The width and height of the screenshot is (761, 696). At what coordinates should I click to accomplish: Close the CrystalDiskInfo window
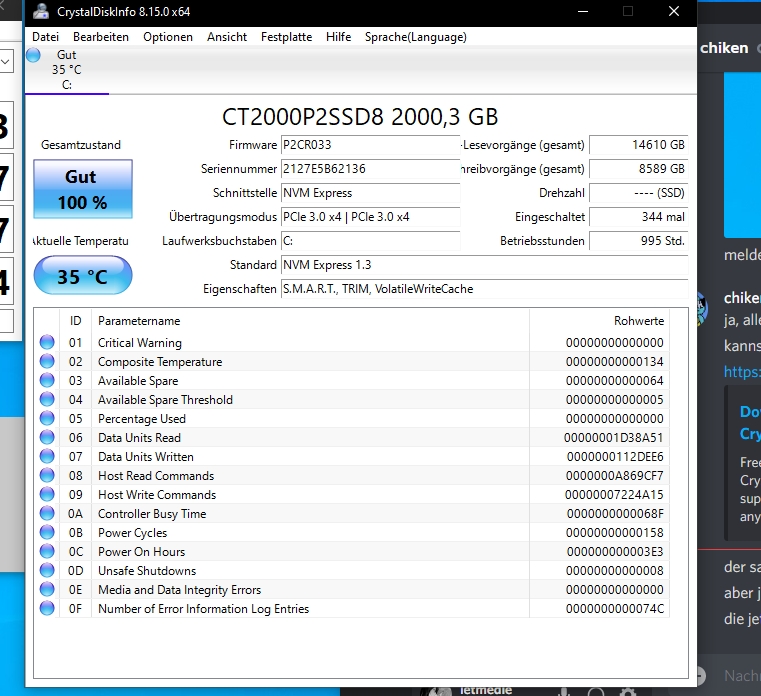point(674,12)
